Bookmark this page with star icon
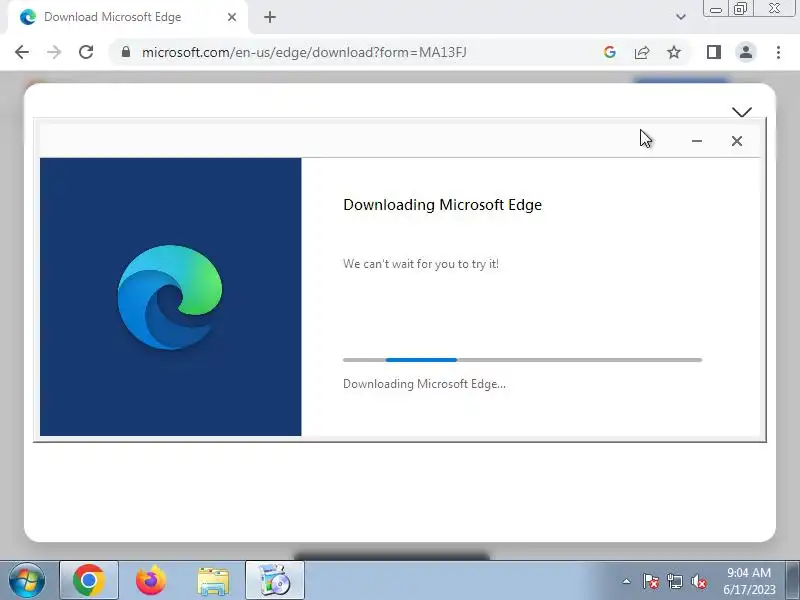The image size is (800, 600). (674, 52)
